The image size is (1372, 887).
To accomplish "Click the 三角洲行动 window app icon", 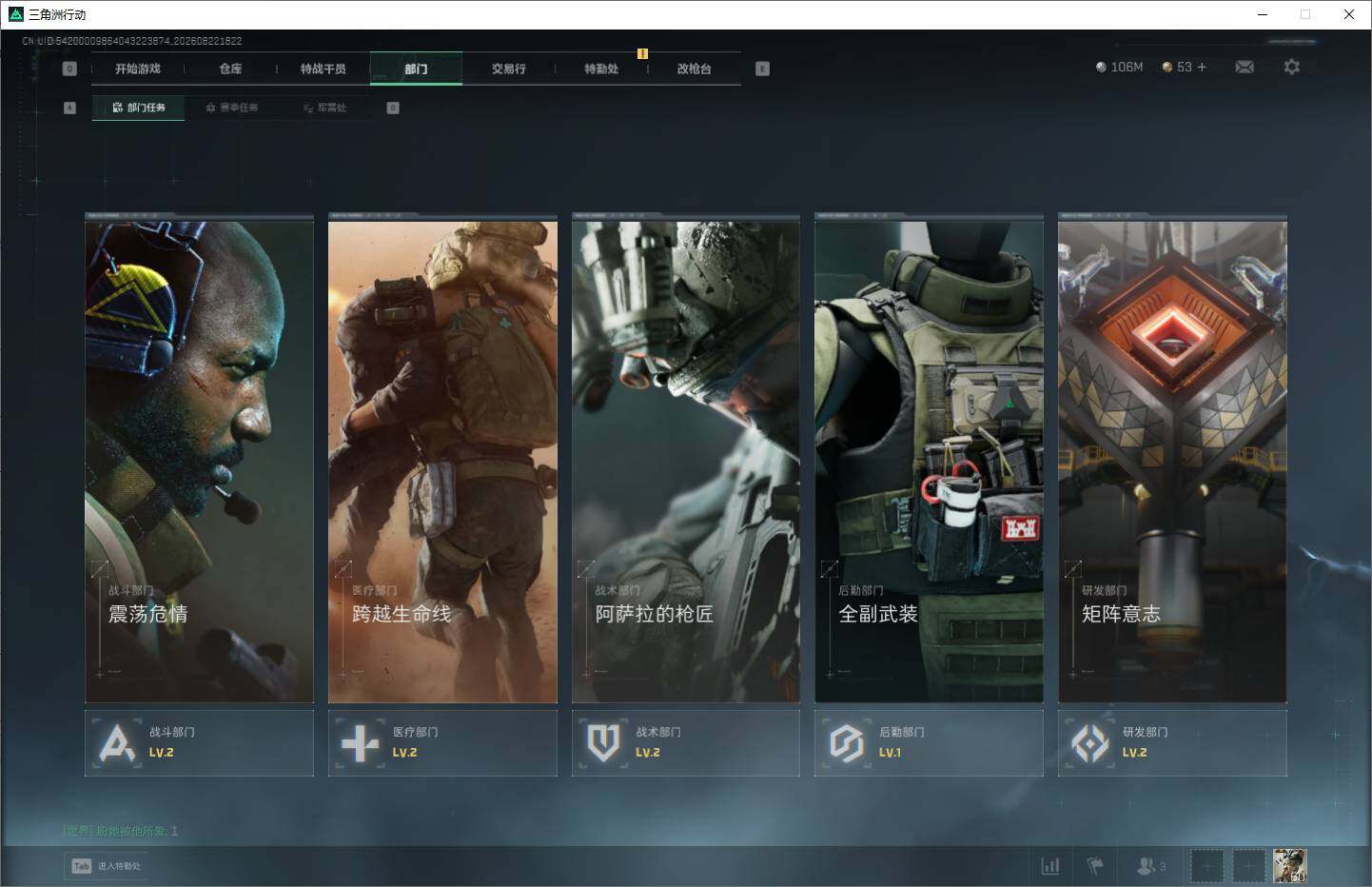I will [15, 14].
